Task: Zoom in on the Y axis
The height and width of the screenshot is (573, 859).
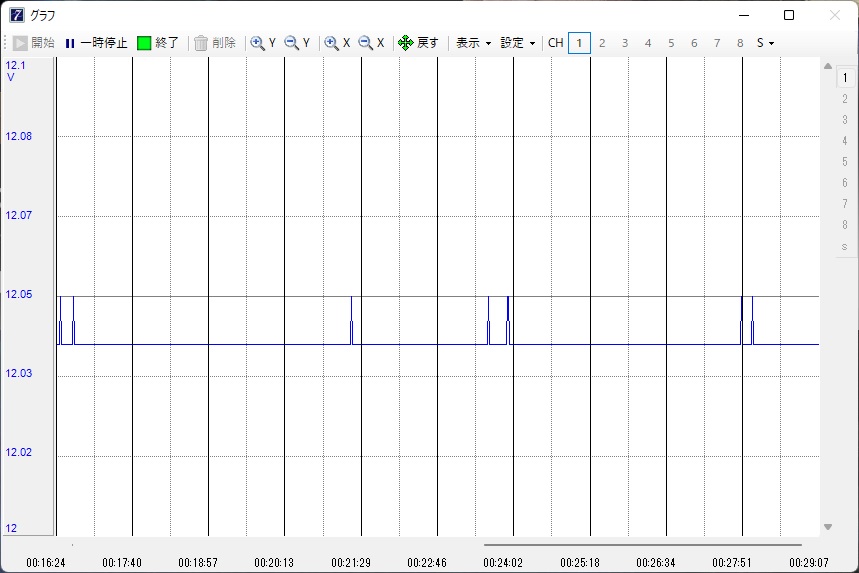Action: [264, 43]
